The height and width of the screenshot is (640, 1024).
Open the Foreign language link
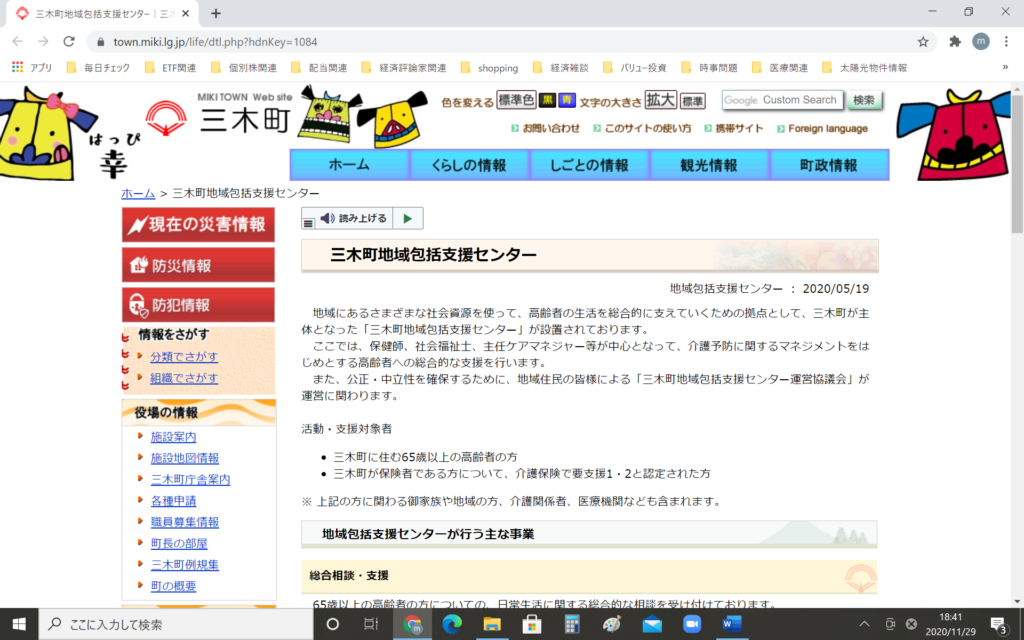click(822, 129)
